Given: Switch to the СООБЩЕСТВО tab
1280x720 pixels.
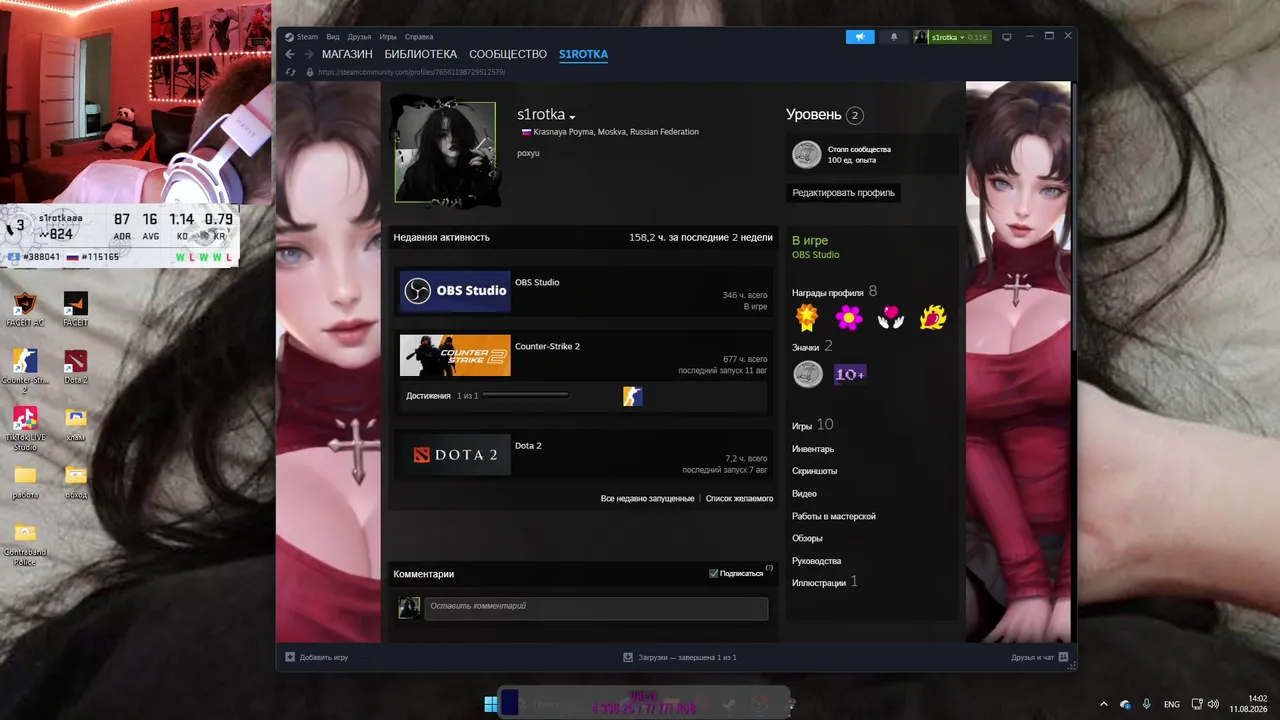Looking at the screenshot, I should pos(508,54).
